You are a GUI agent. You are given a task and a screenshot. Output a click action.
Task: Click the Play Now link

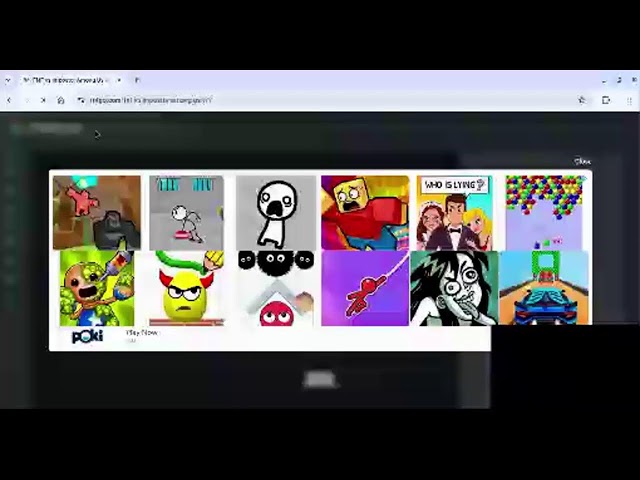(142, 333)
